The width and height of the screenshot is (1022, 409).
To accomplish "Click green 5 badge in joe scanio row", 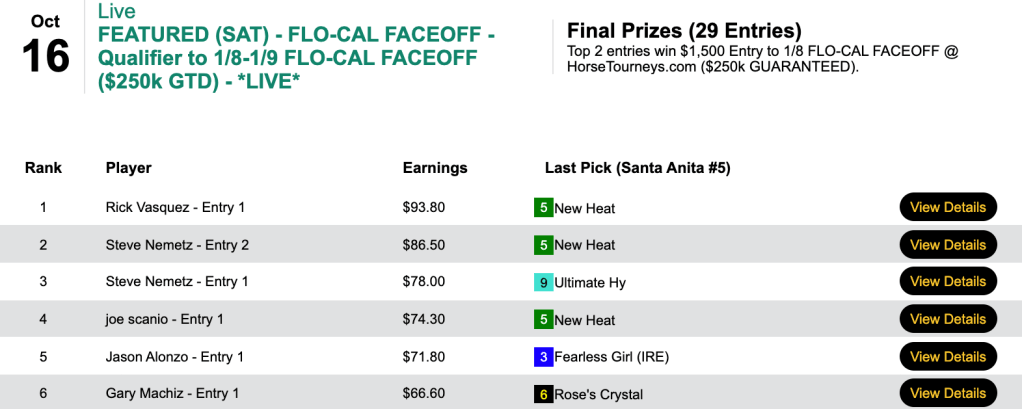I will pos(543,320).
